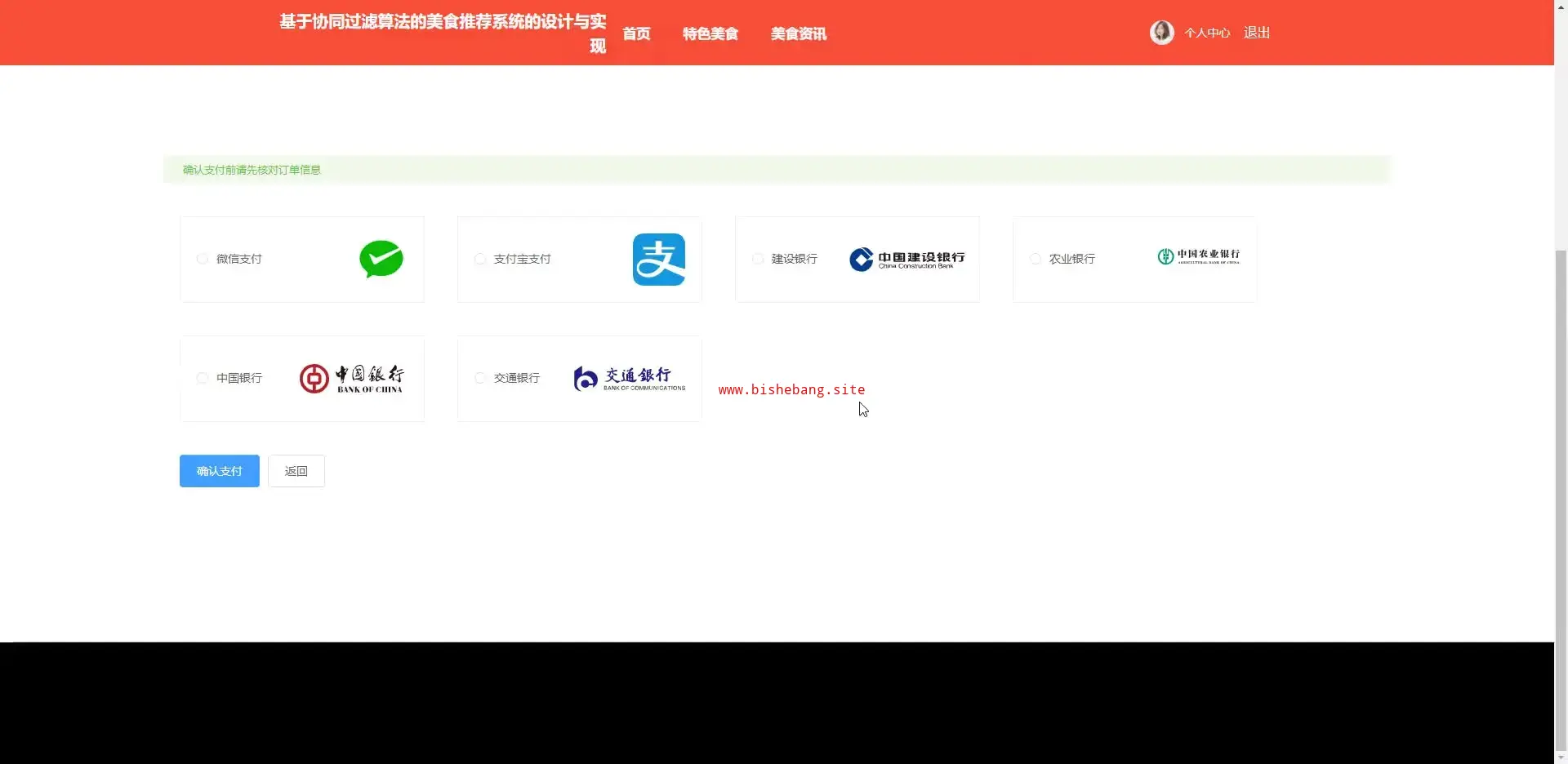The height and width of the screenshot is (764, 1568).
Task: Click the scrollbar up arrow
Action: (x=1561, y=7)
